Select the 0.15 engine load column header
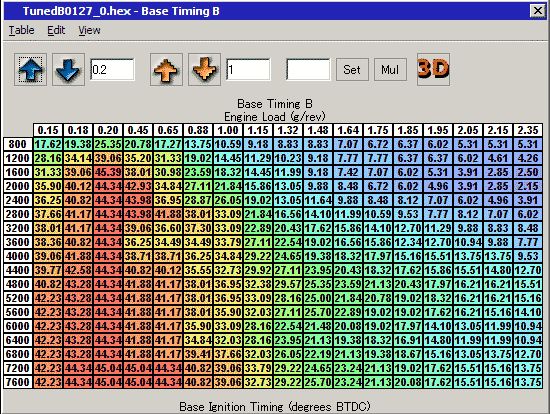The height and width of the screenshot is (414, 550). pyautogui.click(x=48, y=130)
